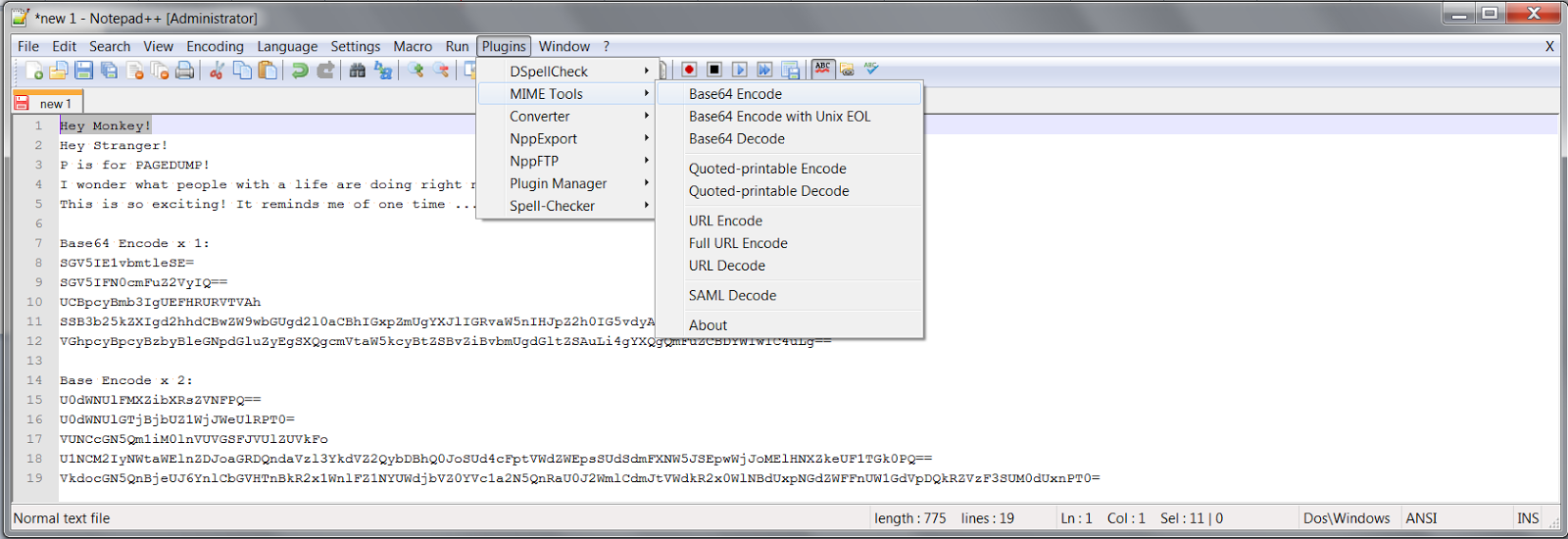Expand the NppFTP submenu

pos(565,162)
